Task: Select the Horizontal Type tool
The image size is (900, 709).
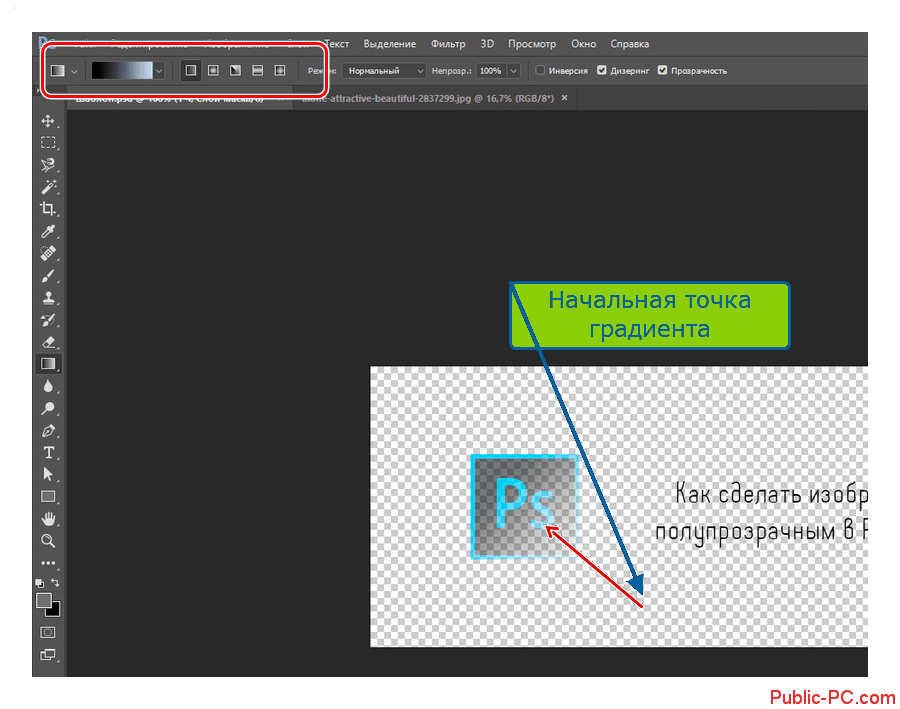Action: coord(48,452)
